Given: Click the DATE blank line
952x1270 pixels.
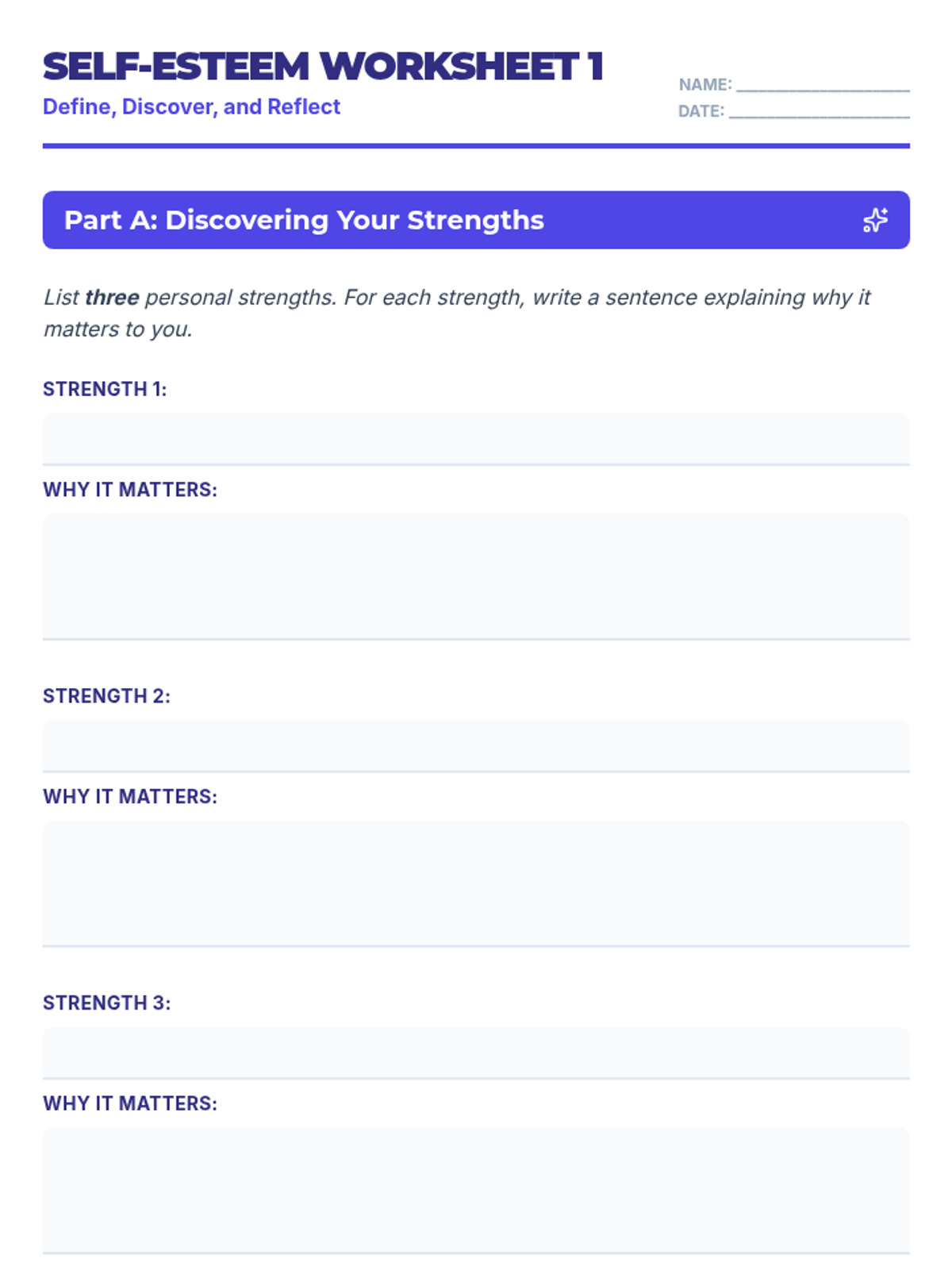Looking at the screenshot, I should [x=819, y=112].
